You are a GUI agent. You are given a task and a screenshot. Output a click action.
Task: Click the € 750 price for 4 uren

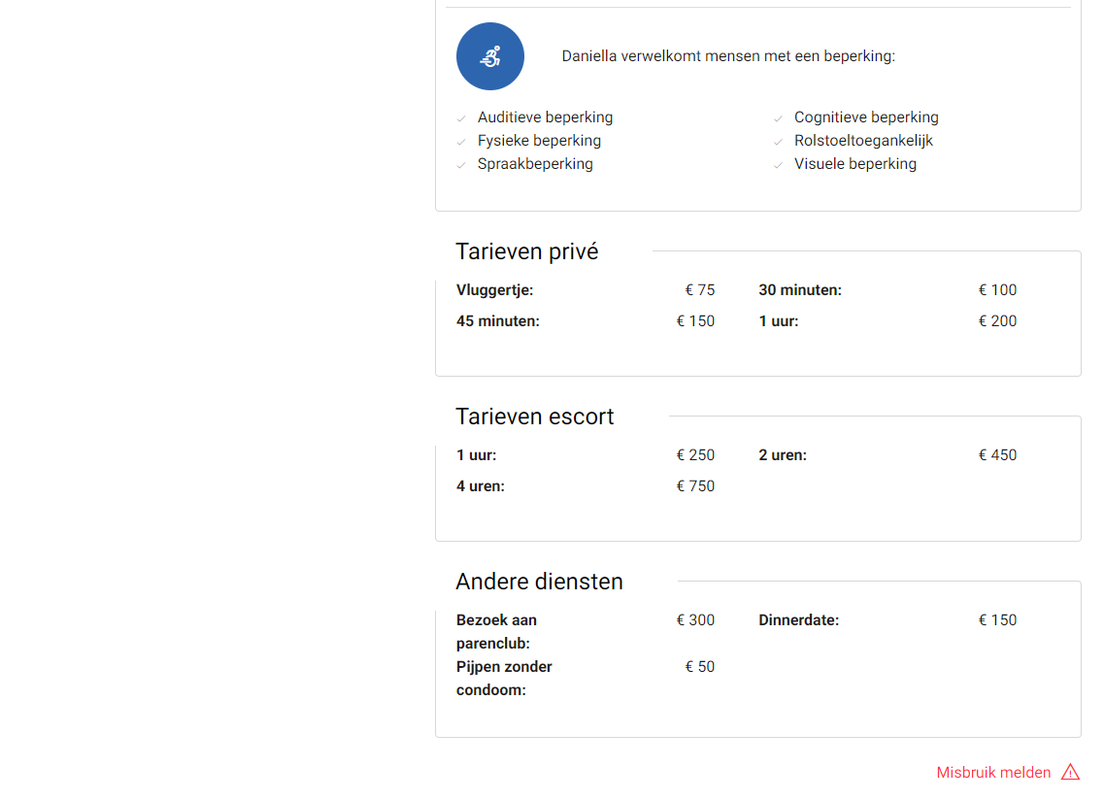(x=695, y=486)
